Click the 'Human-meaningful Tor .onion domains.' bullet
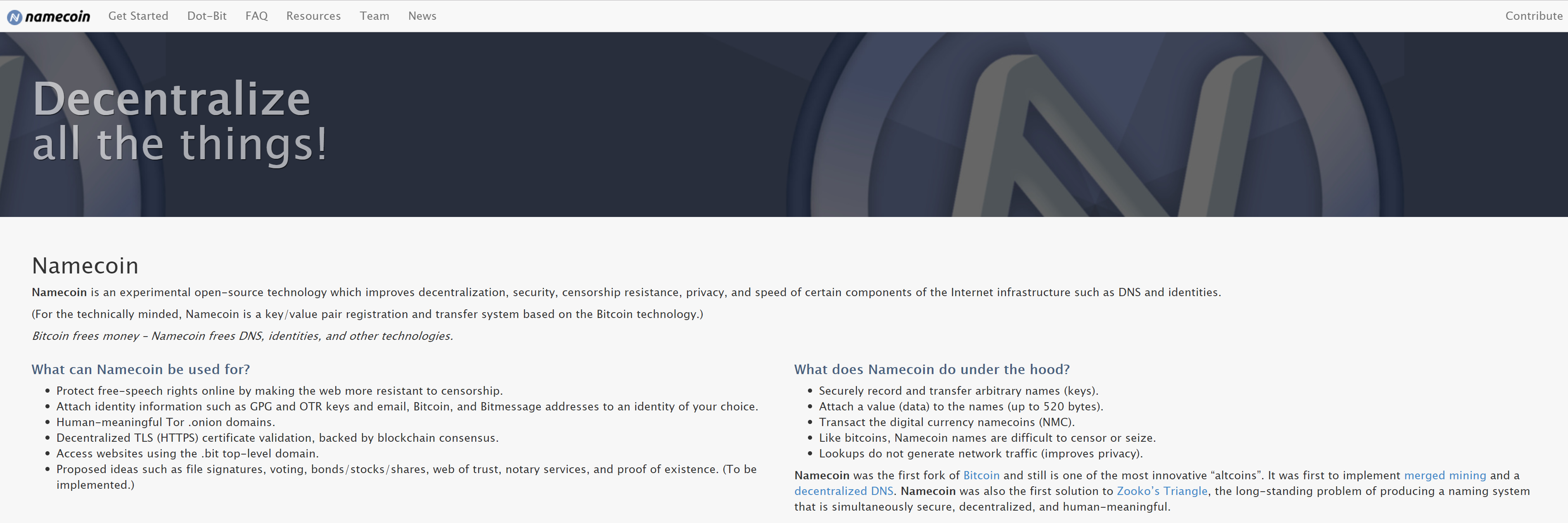Viewport: 1568px width, 523px height. (x=166, y=422)
